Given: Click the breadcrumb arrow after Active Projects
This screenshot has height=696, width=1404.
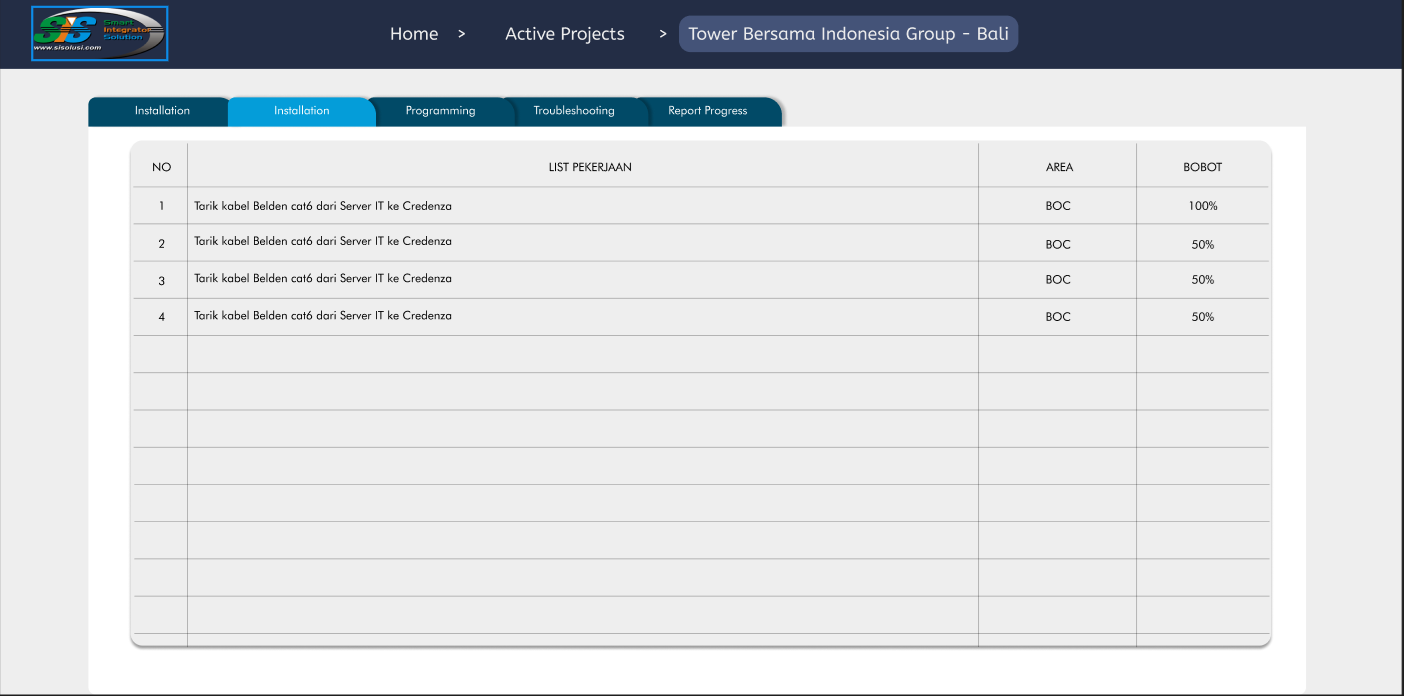Looking at the screenshot, I should coord(663,34).
